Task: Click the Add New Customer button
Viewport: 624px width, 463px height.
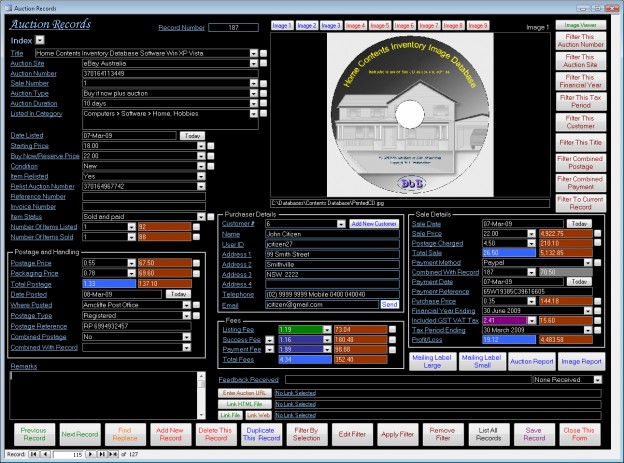Action: click(x=374, y=224)
